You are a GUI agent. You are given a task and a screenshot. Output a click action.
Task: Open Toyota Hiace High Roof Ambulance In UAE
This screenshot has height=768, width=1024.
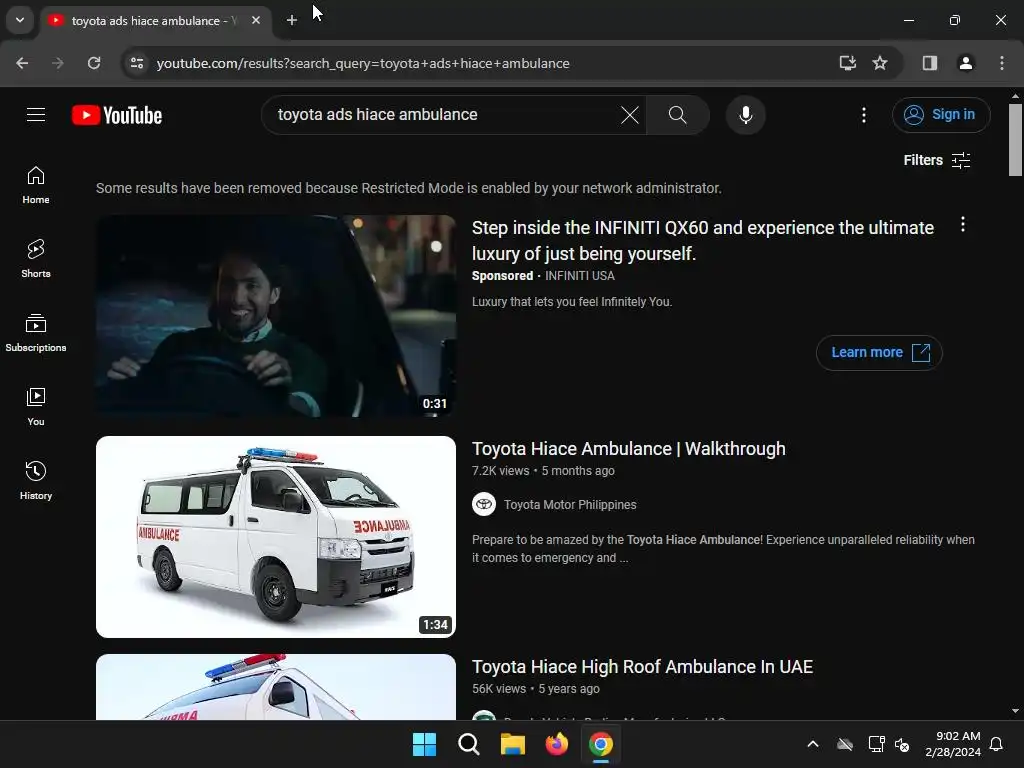[642, 667]
